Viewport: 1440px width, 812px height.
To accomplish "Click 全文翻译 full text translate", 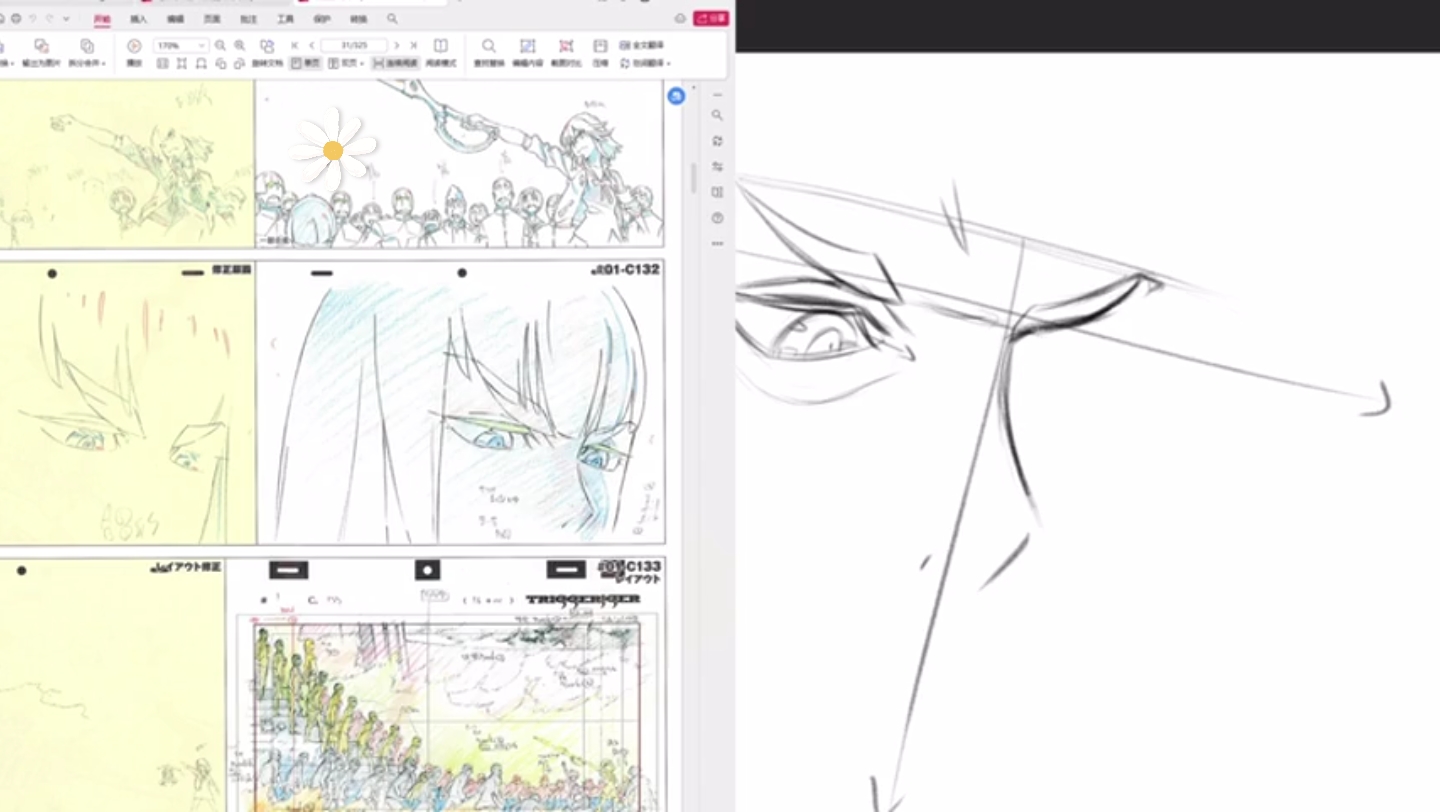I will tap(642, 46).
